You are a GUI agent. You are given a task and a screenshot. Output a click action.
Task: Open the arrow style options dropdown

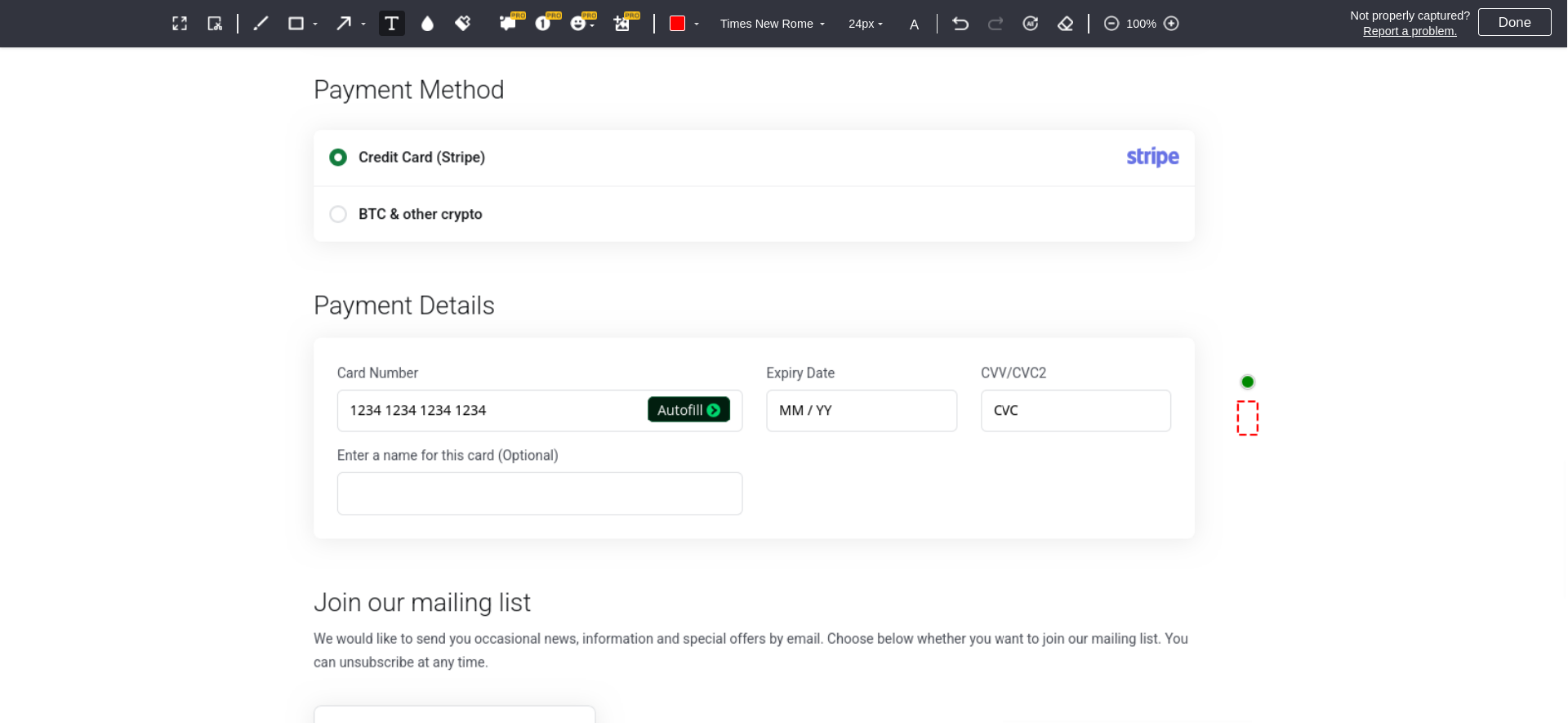tap(363, 25)
